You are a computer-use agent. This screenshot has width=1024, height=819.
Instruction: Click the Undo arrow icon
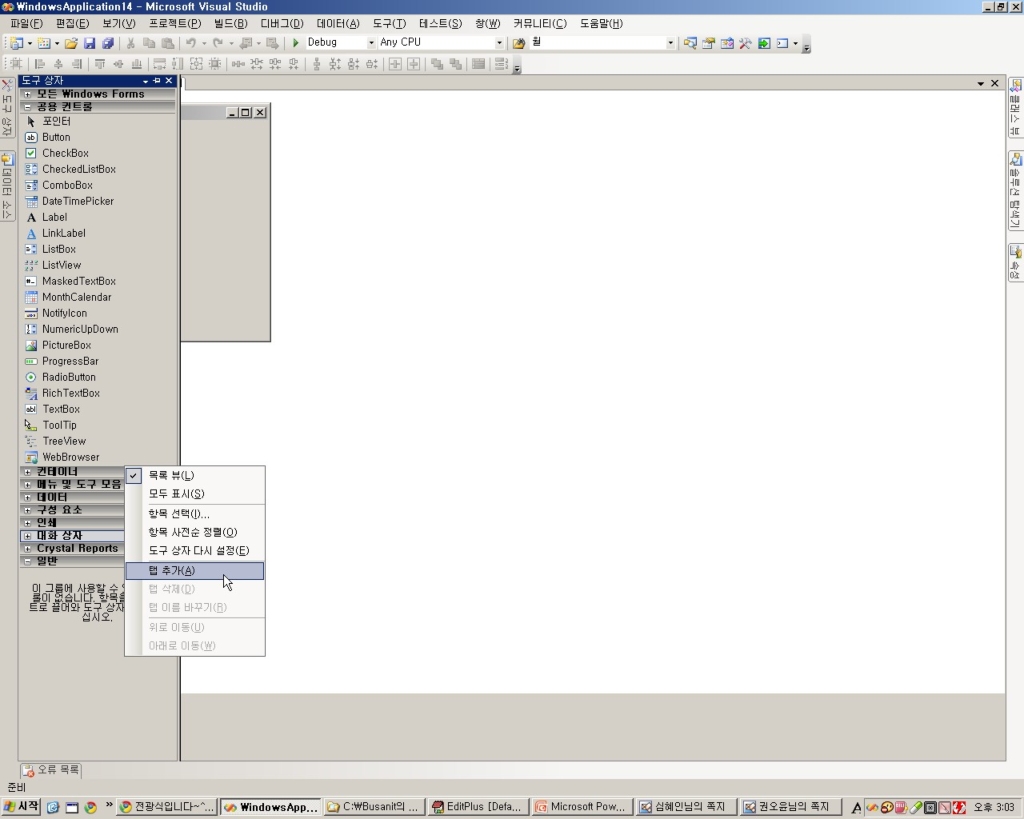(191, 43)
